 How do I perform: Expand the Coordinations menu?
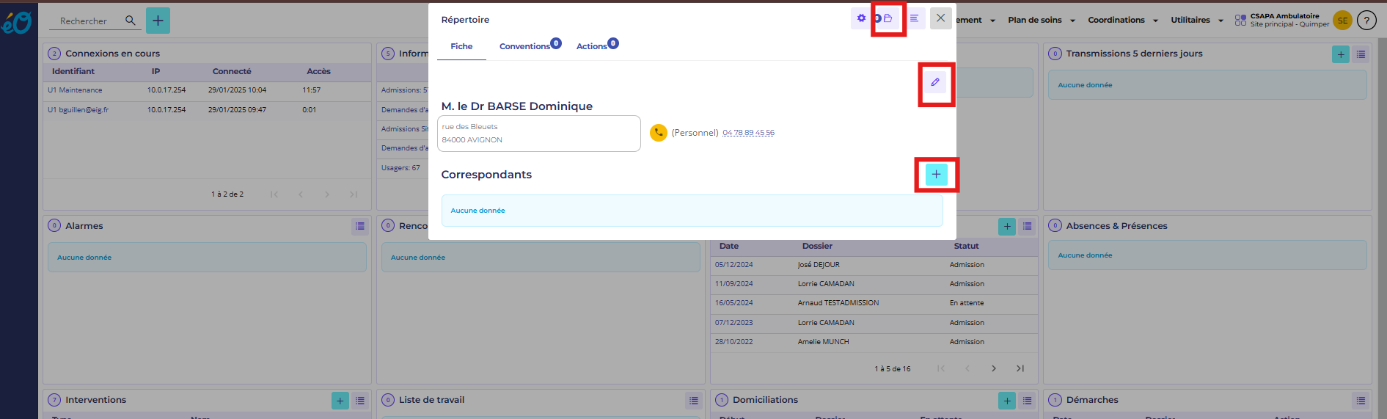point(1122,20)
